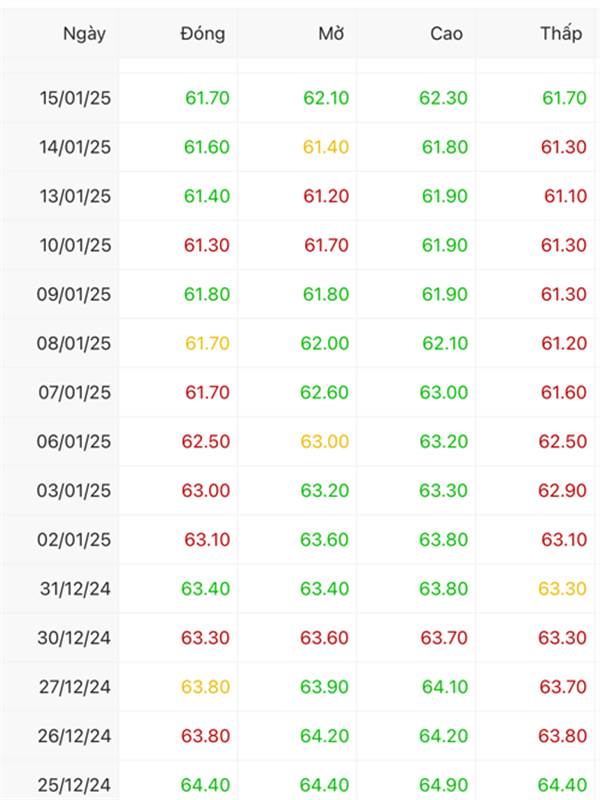Select yellow closing price 63.80 on 27/12/24
The width and height of the screenshot is (600, 800).
tap(206, 686)
